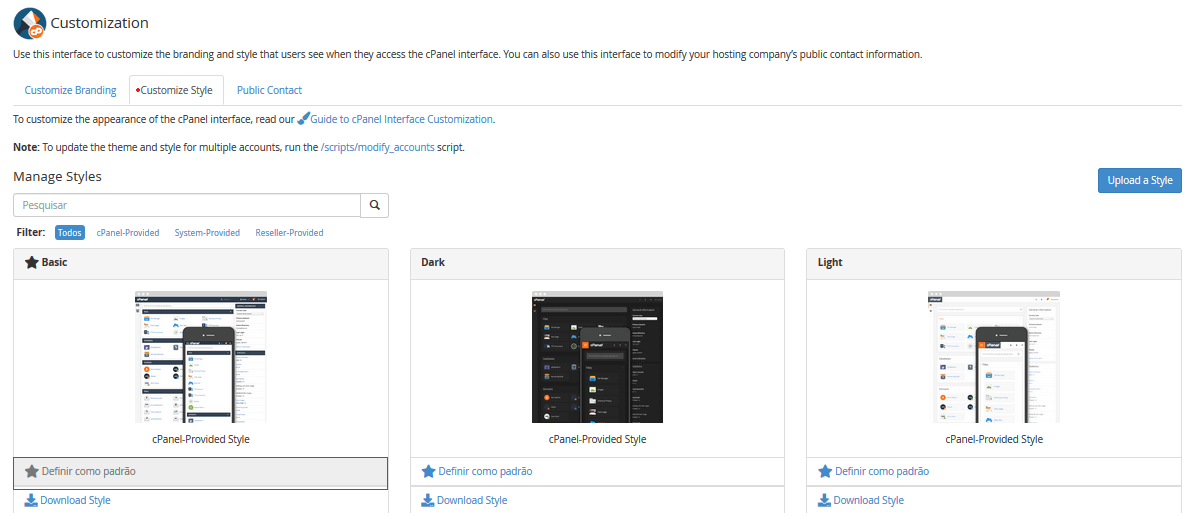Click the download icon under Light style

[x=824, y=500]
